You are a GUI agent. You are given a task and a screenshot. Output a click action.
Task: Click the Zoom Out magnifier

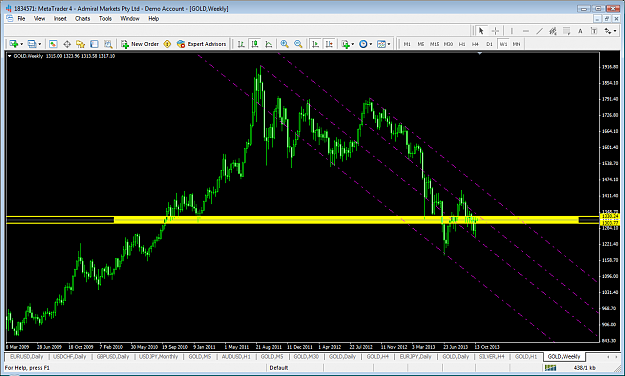click(x=298, y=44)
